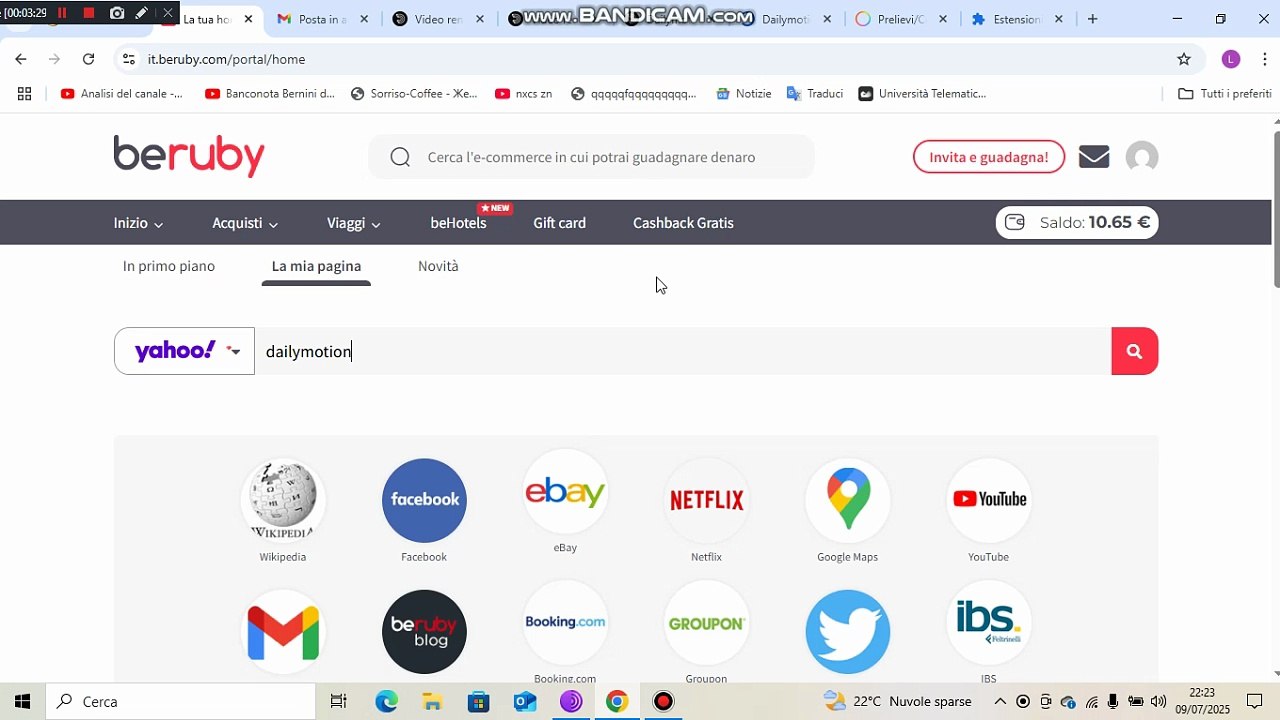Click the Invita e guadagna! button

pyautogui.click(x=989, y=157)
